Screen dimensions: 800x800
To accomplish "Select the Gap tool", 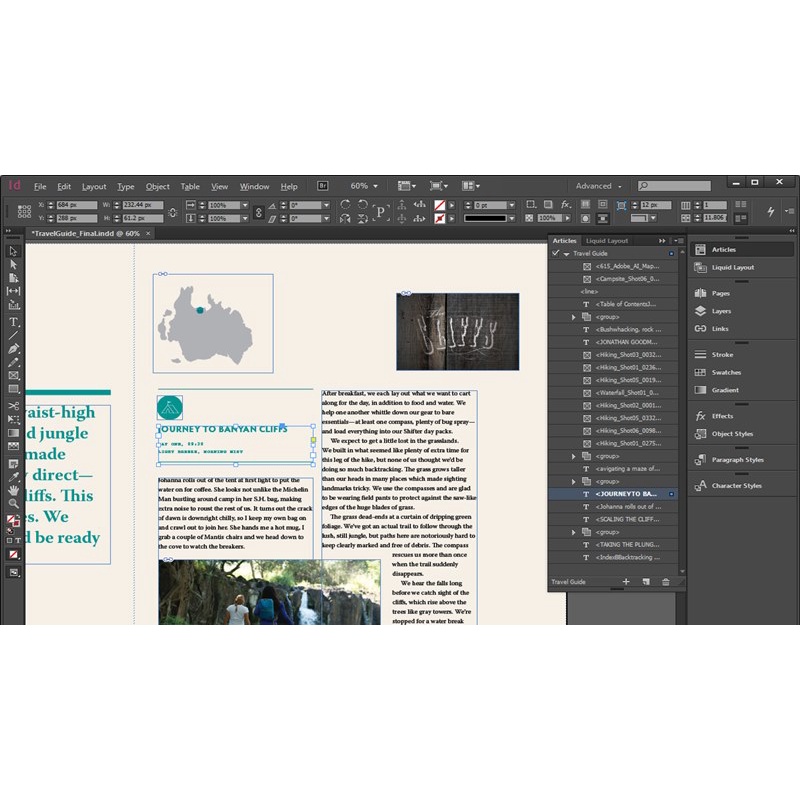I will (13, 291).
